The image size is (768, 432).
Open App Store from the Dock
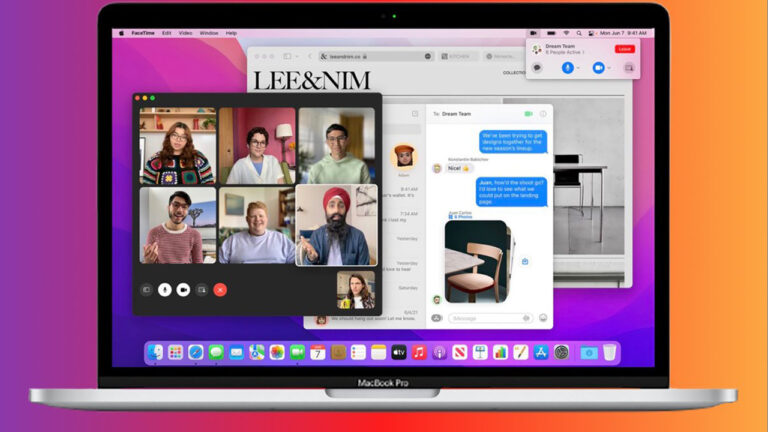[x=541, y=353]
